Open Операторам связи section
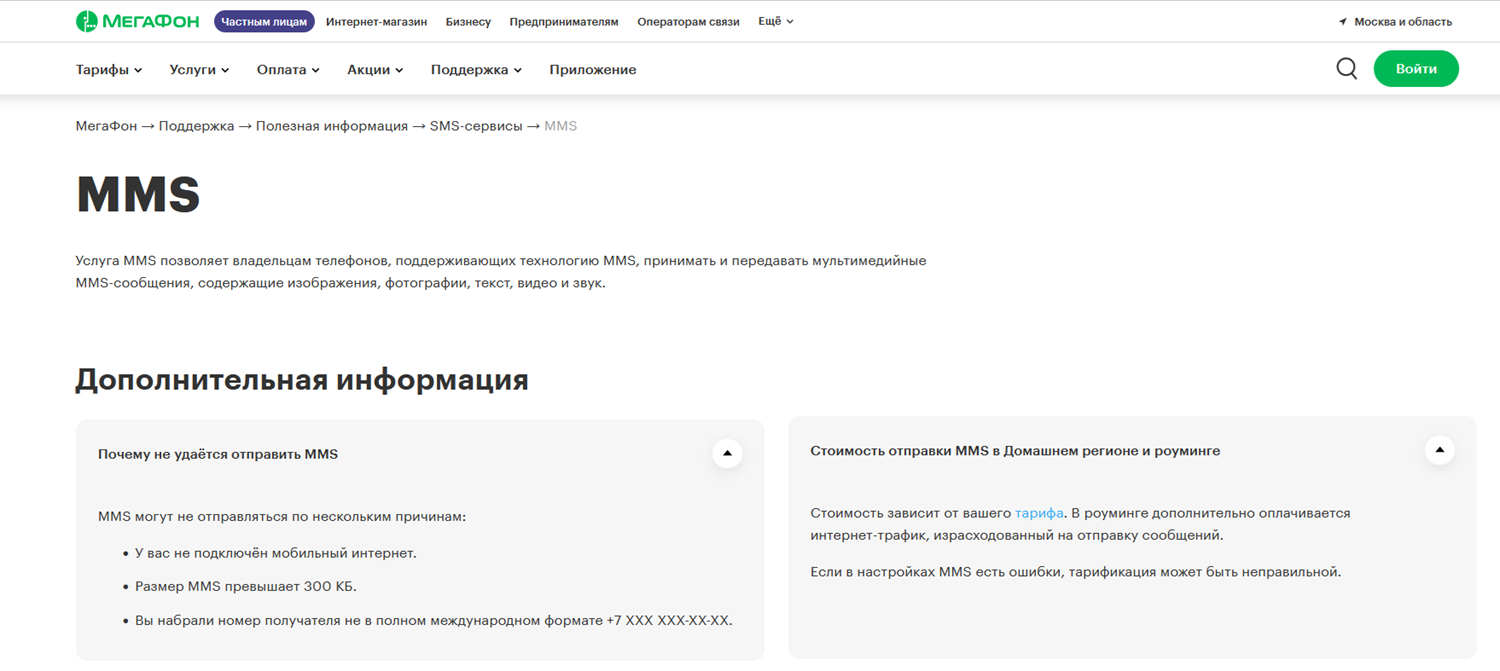1500x671 pixels. point(688,22)
